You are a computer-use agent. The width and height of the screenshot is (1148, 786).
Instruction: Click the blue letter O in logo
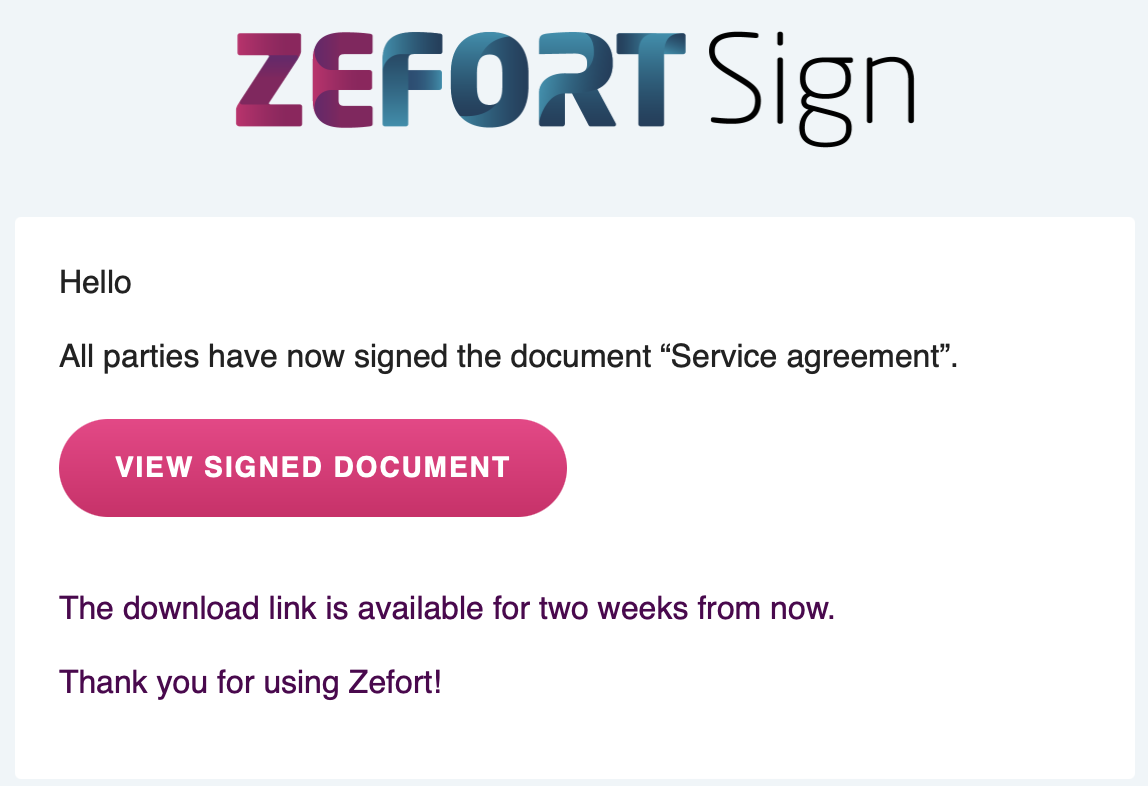pos(489,80)
